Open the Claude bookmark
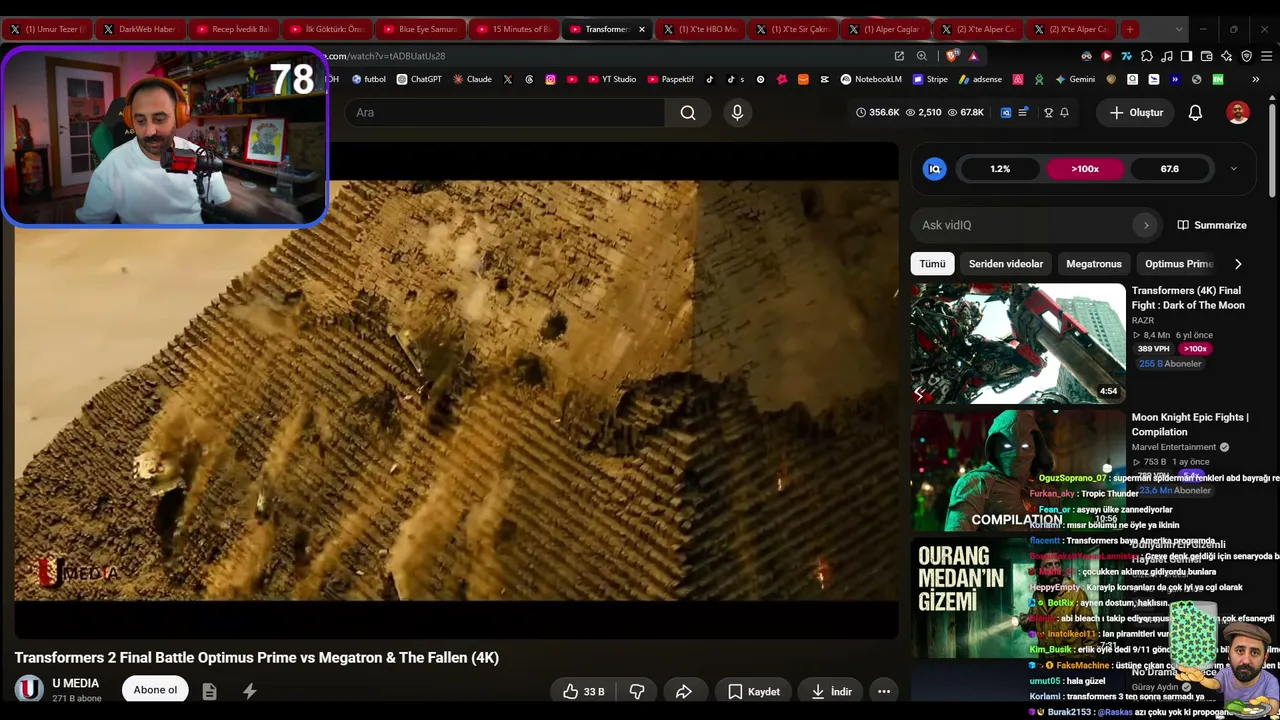 (x=473, y=79)
